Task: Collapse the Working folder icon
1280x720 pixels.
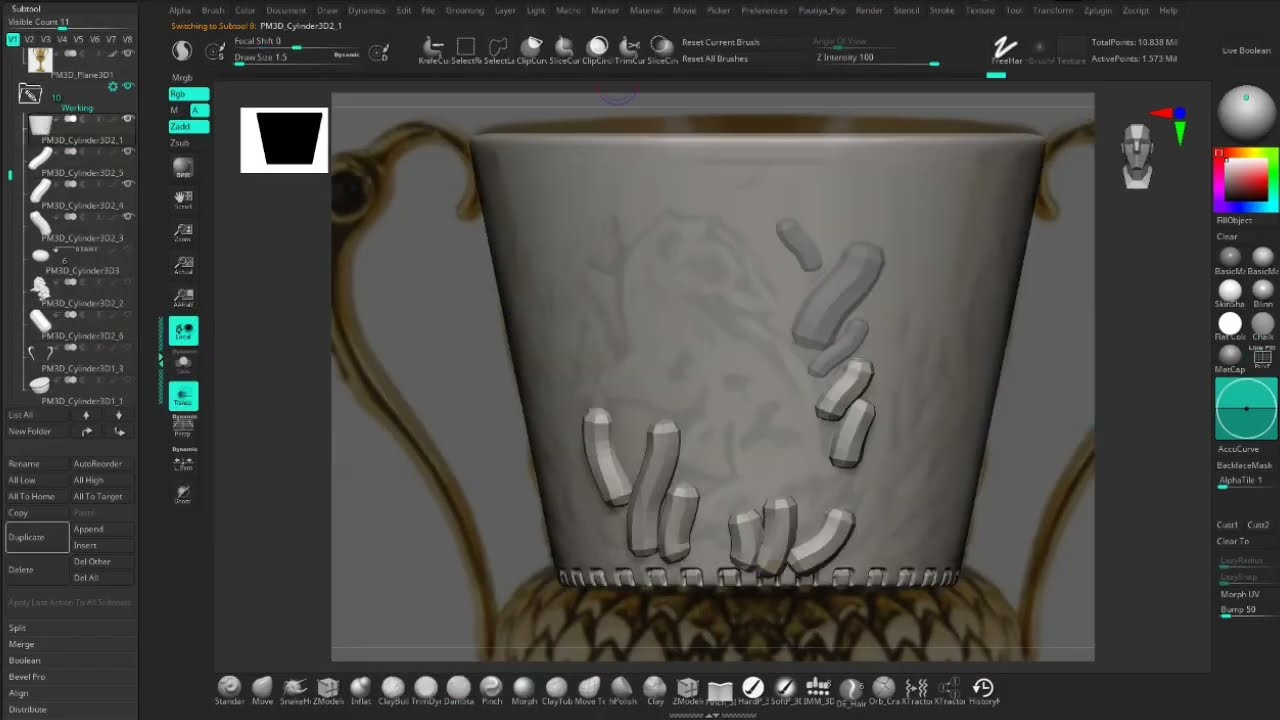Action: pos(30,94)
